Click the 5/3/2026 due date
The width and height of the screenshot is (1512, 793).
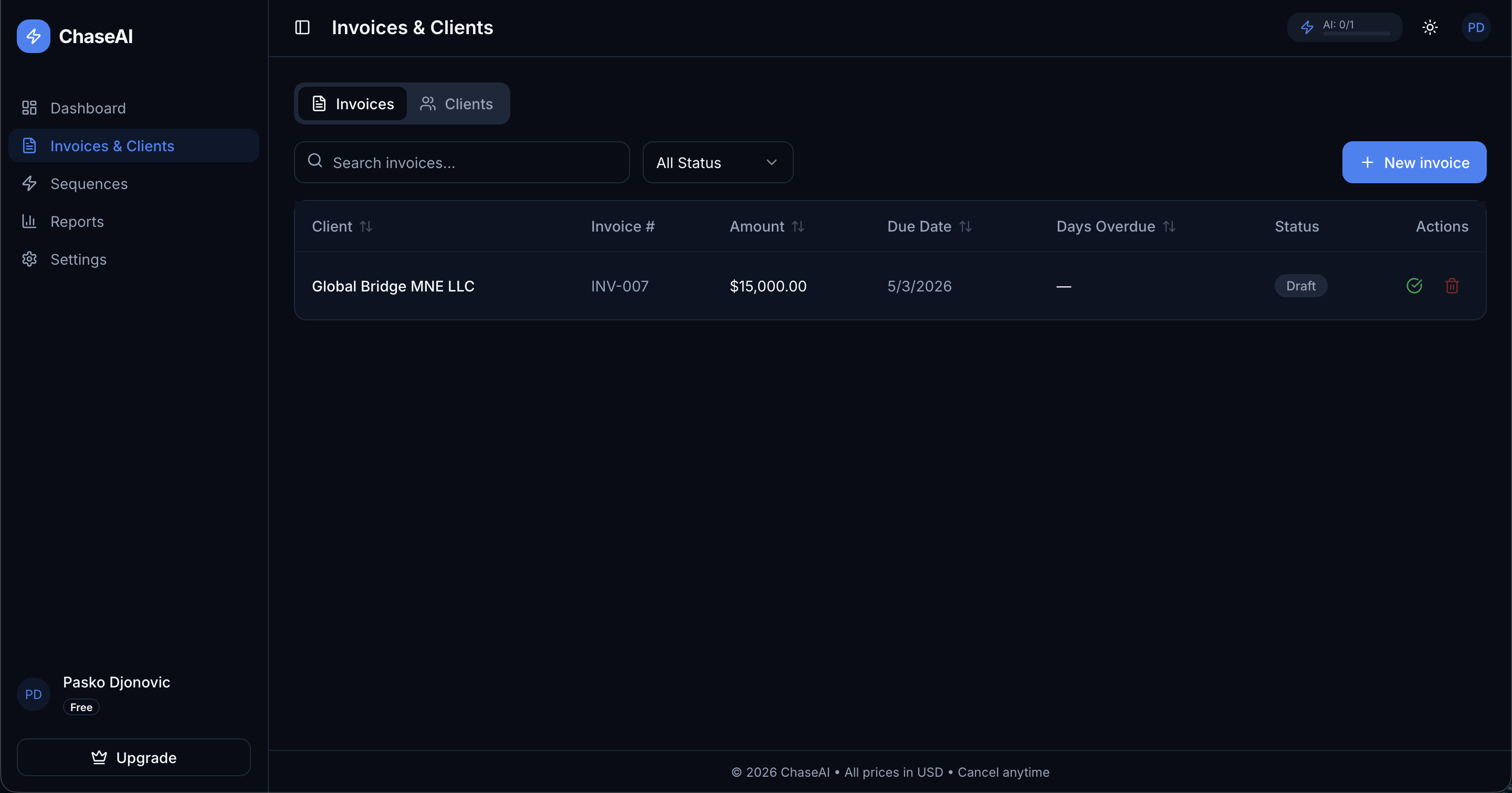pyautogui.click(x=919, y=286)
